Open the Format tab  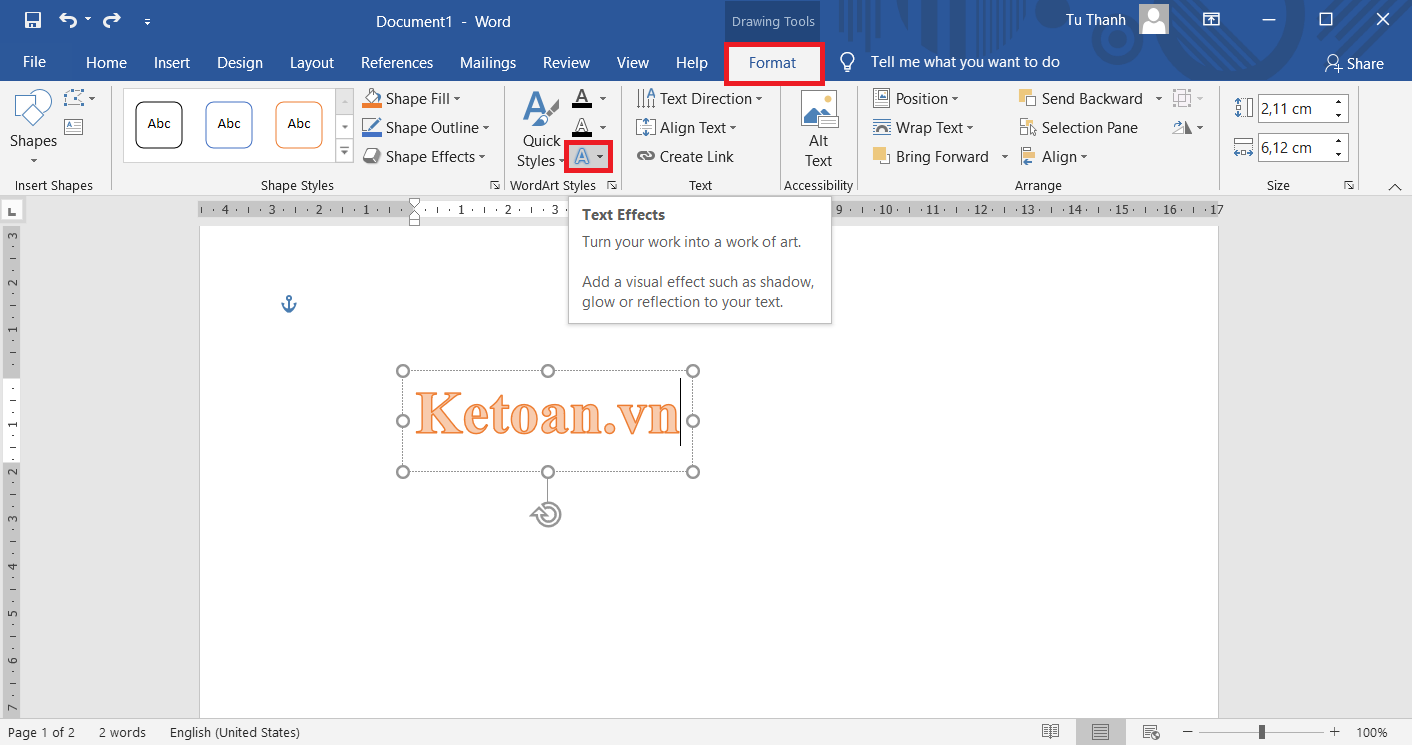pos(772,63)
